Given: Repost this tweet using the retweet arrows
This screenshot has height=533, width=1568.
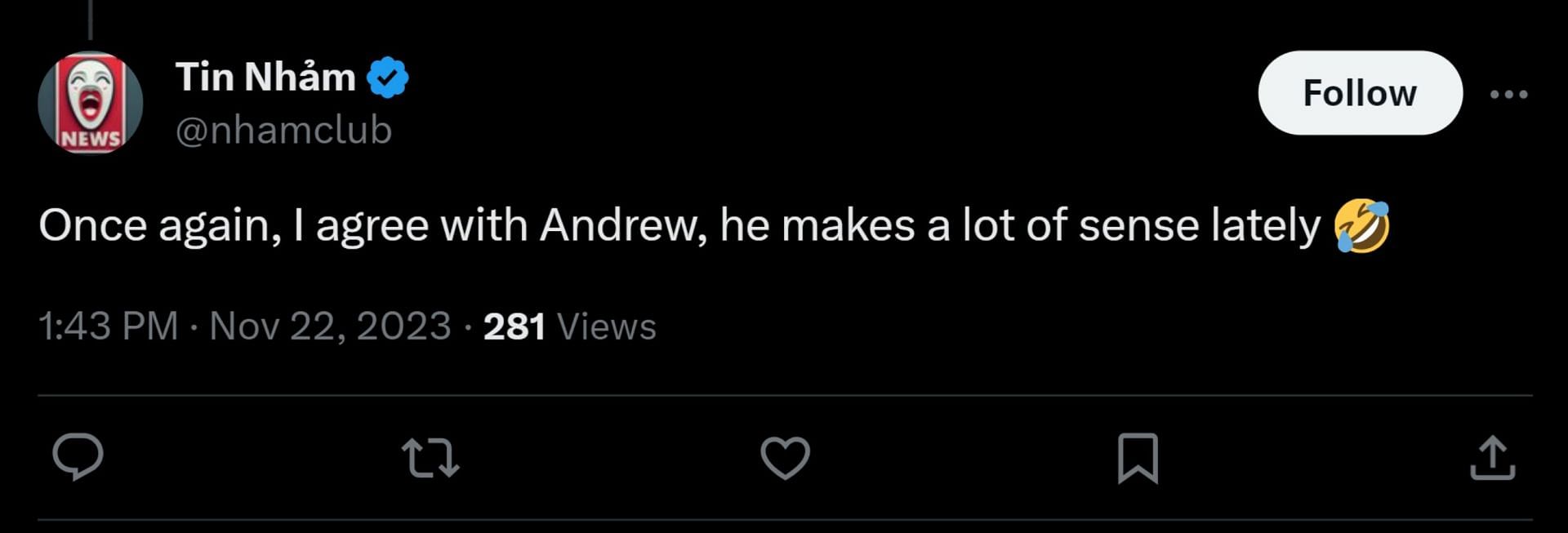Looking at the screenshot, I should (431, 458).
